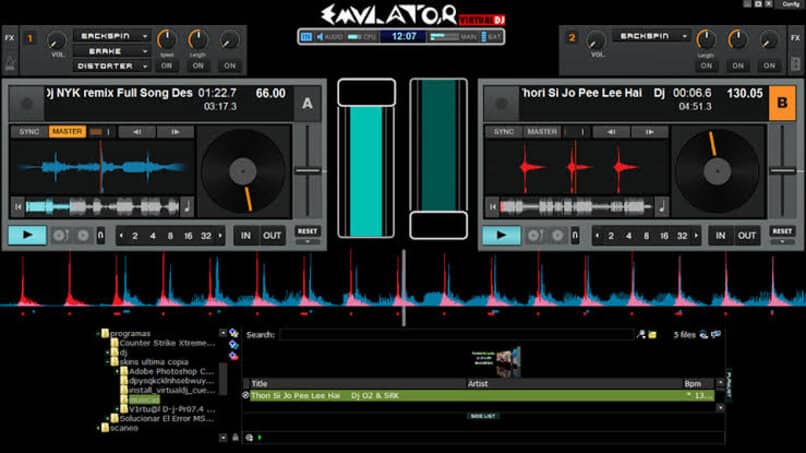Turn ON the Length effect on FX 1
Image resolution: width=806 pixels, height=453 pixels.
coord(197,66)
